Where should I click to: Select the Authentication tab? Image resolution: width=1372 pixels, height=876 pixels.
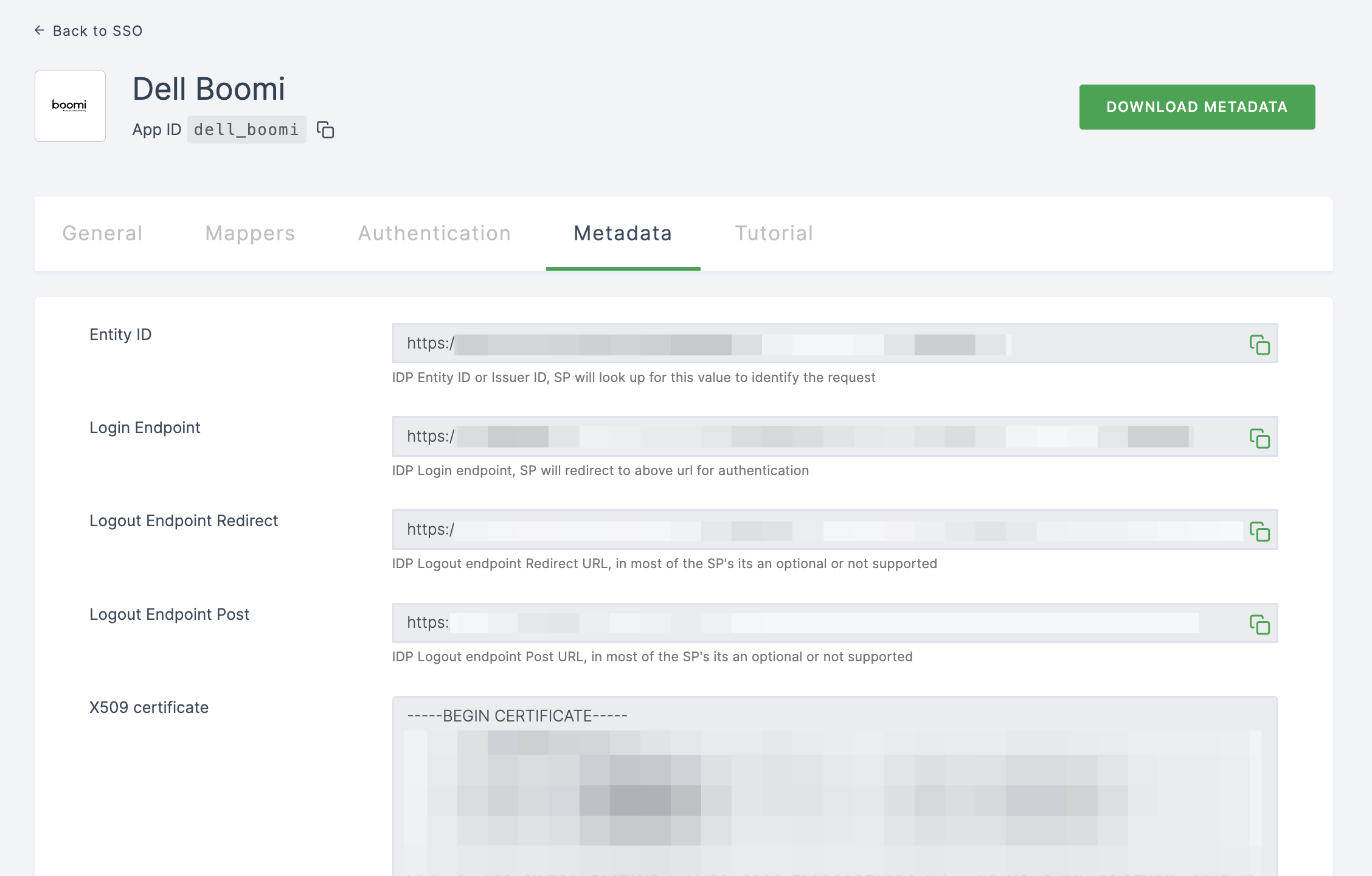click(435, 233)
